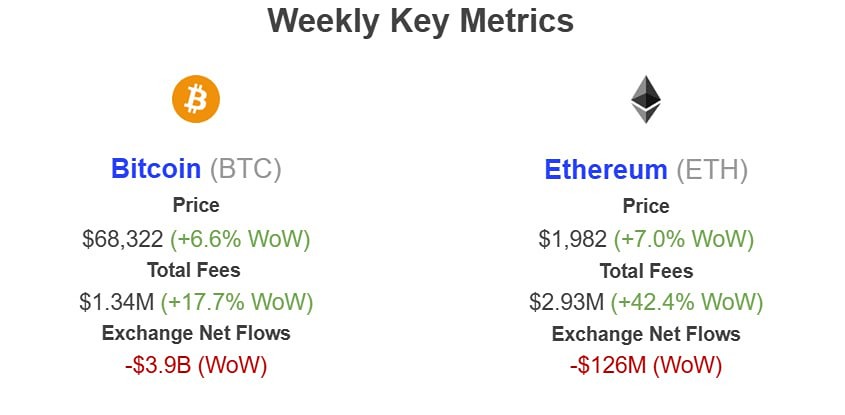Click Bitcoin price value $68,322
845x415 pixels.
(123, 239)
